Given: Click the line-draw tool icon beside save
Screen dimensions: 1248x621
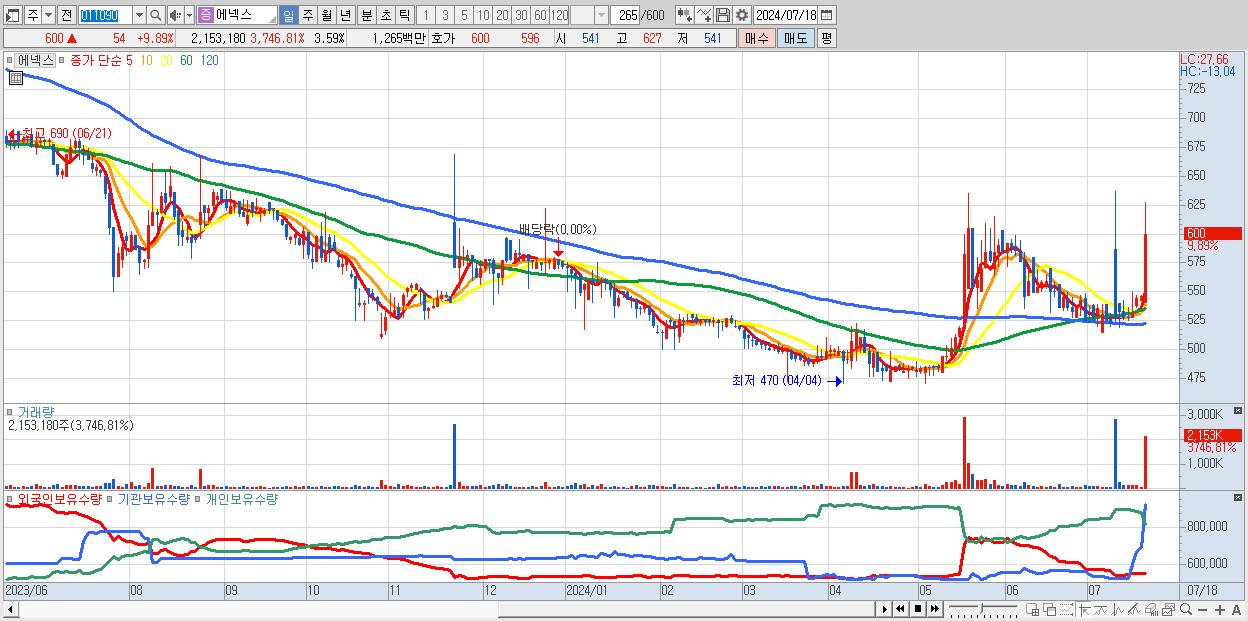Looking at the screenshot, I should coord(704,15).
